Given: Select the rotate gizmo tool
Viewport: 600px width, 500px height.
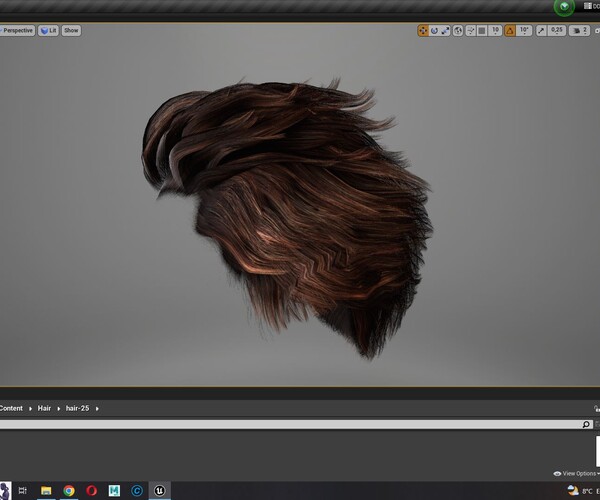Looking at the screenshot, I should coord(434,31).
